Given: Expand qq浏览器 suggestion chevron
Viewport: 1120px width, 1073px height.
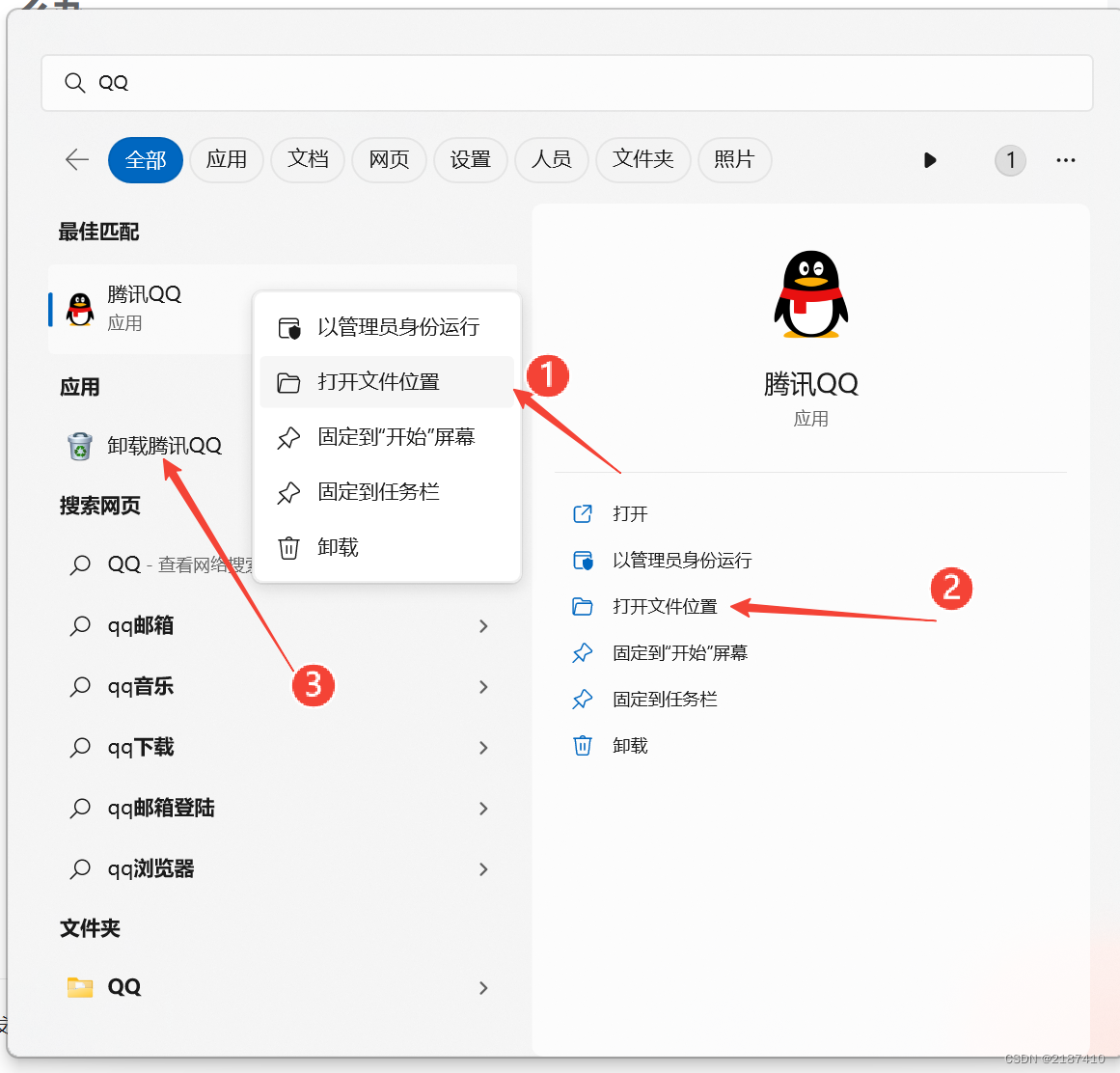Looking at the screenshot, I should pos(483,869).
